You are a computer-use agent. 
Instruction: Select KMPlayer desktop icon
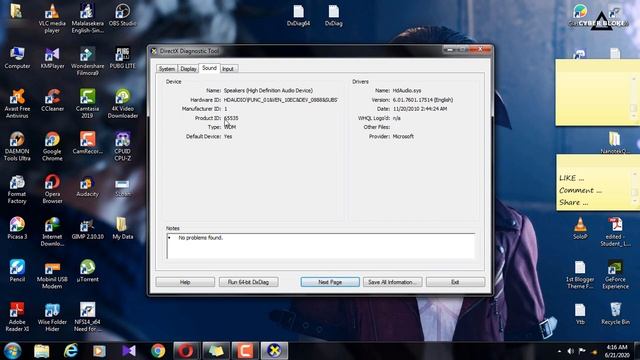coord(52,58)
